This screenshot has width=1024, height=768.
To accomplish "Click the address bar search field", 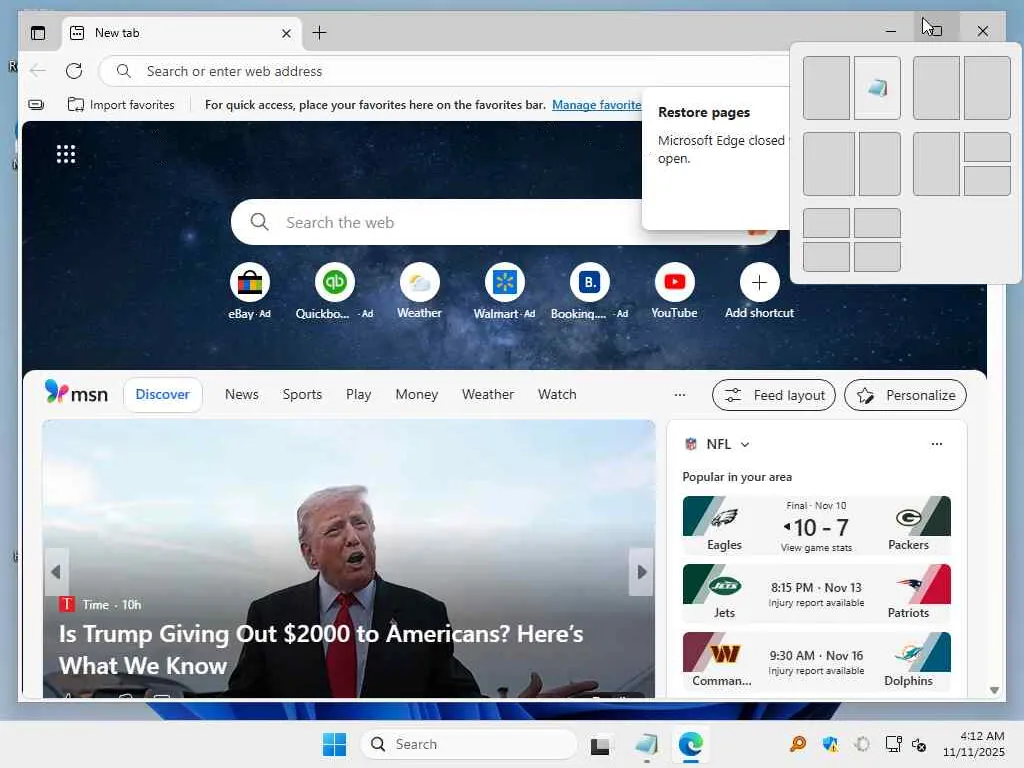I will pyautogui.click(x=444, y=71).
